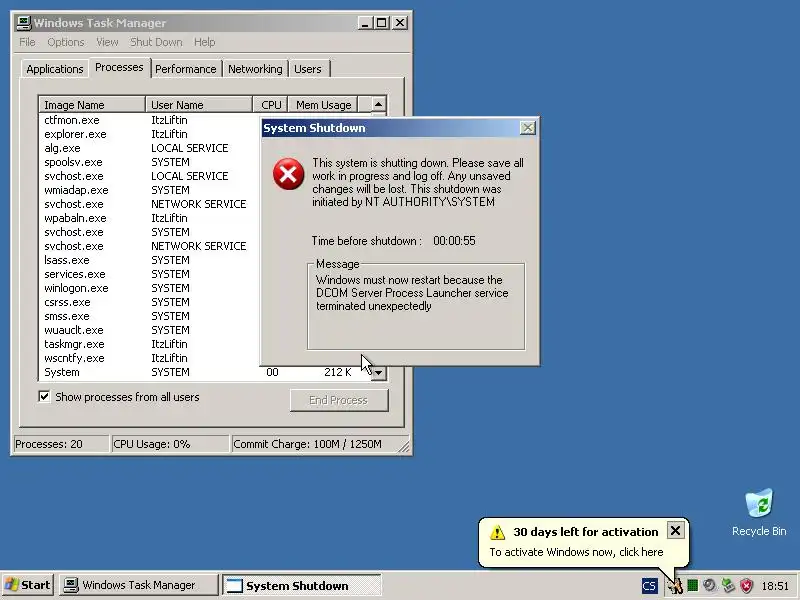Click the 30 days left for activation title
The image size is (800, 600).
click(586, 532)
